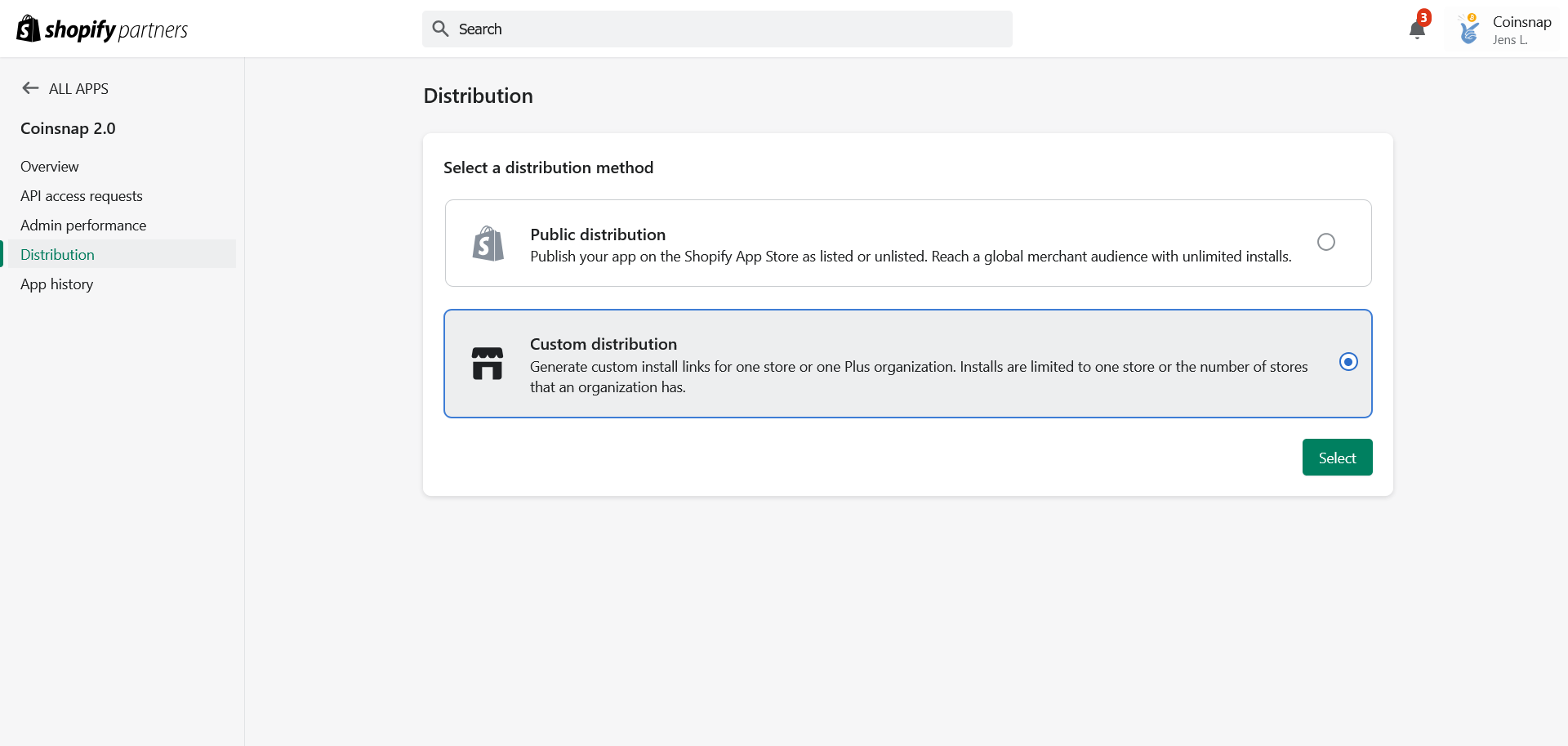Viewport: 1568px width, 746px height.
Task: Open Admin performance page
Action: (83, 226)
